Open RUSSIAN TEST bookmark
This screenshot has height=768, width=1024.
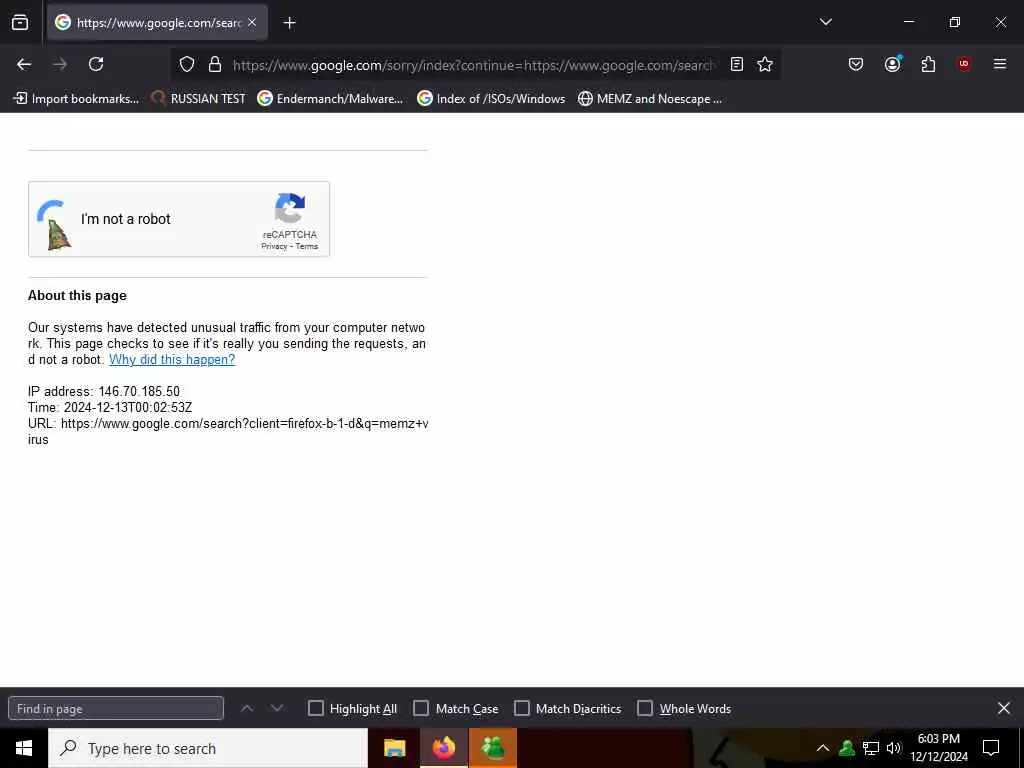point(199,99)
